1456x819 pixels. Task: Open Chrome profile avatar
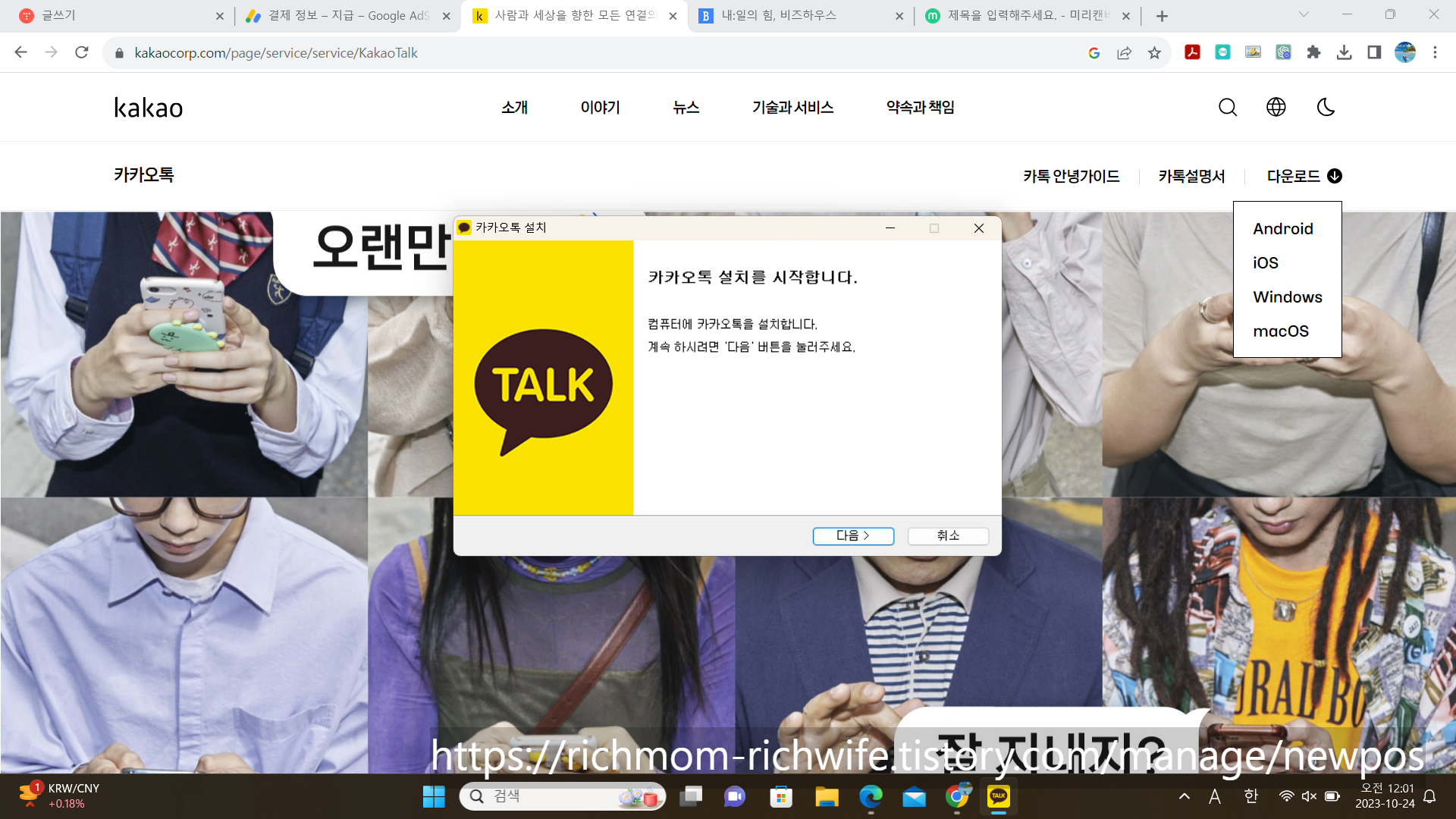(1405, 52)
